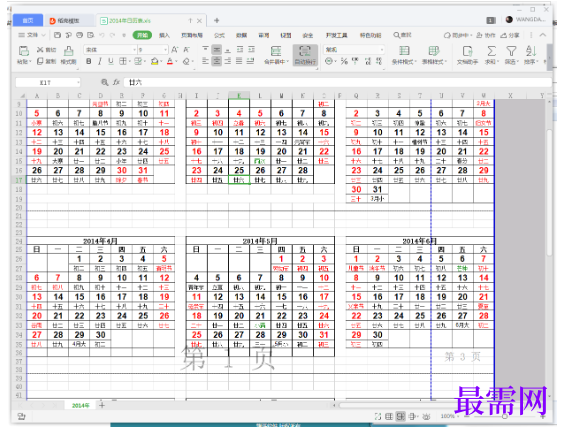This screenshot has height=432, width=566.
Task: Click the Paste clipboard icon
Action: click(x=23, y=51)
